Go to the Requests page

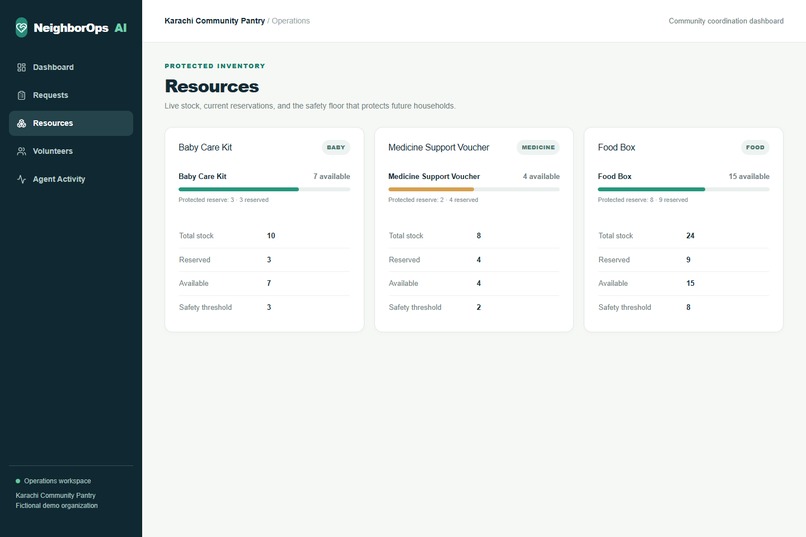click(x=71, y=95)
